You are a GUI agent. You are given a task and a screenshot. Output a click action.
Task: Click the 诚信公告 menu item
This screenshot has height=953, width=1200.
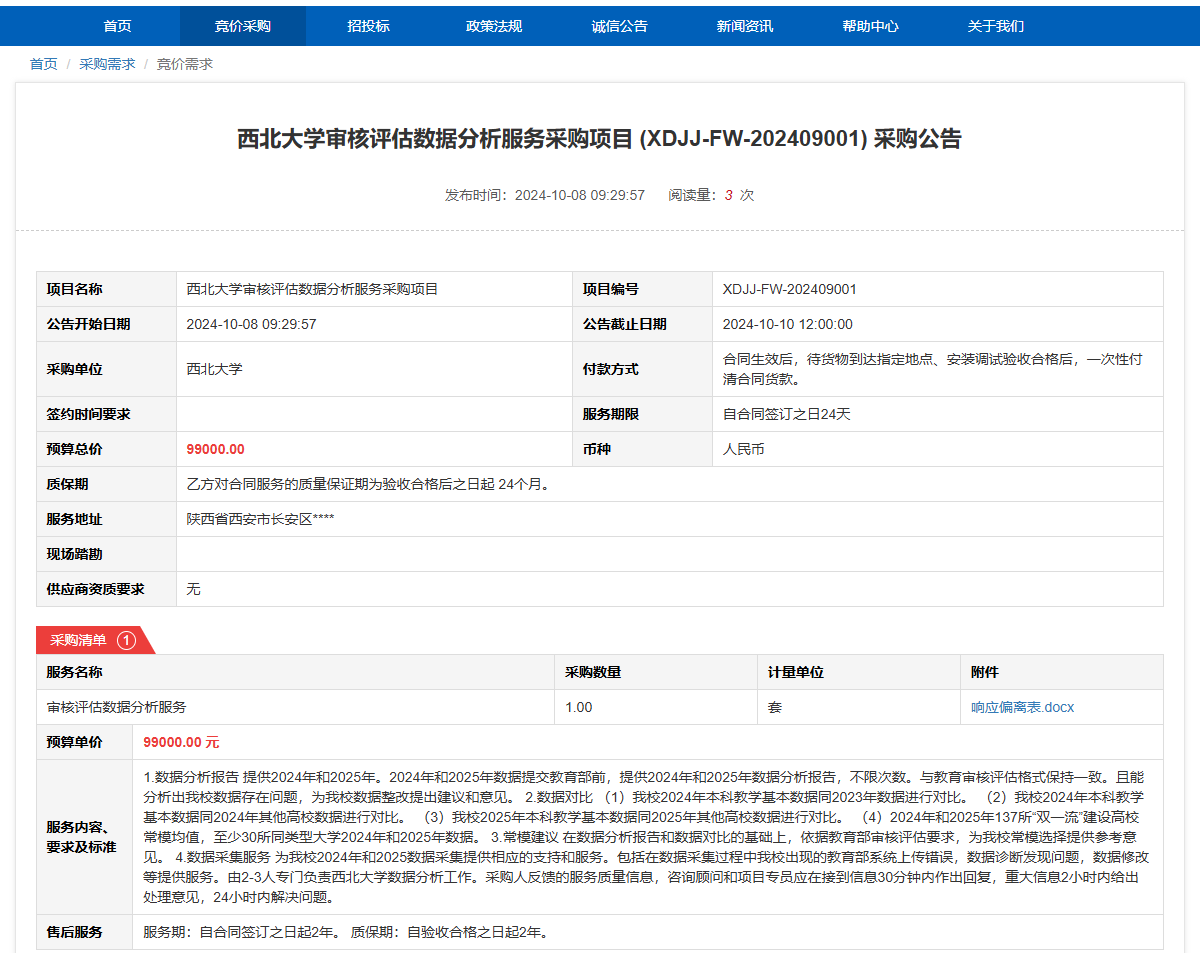point(619,26)
